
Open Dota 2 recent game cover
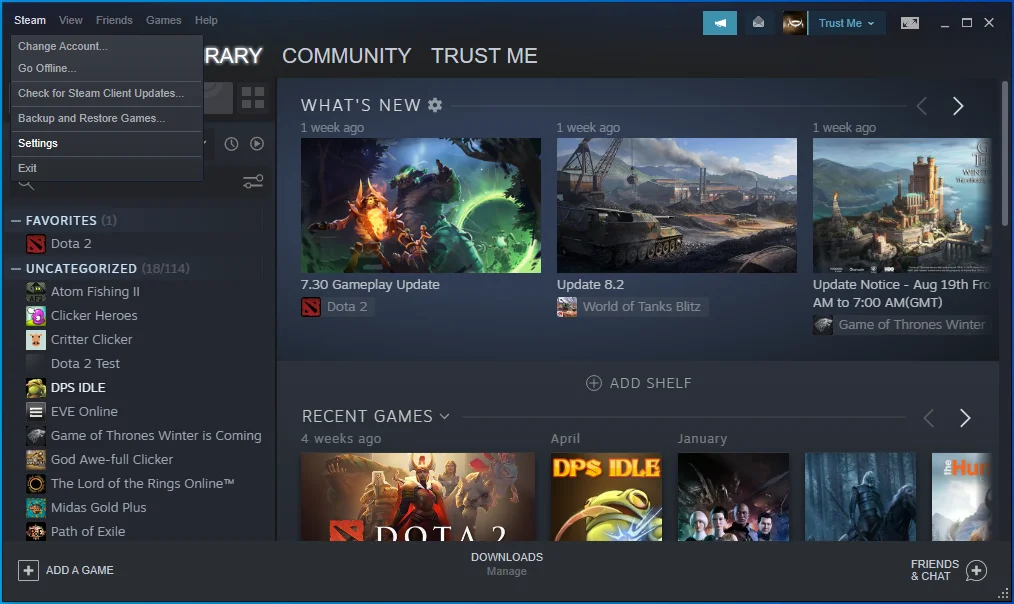click(418, 497)
